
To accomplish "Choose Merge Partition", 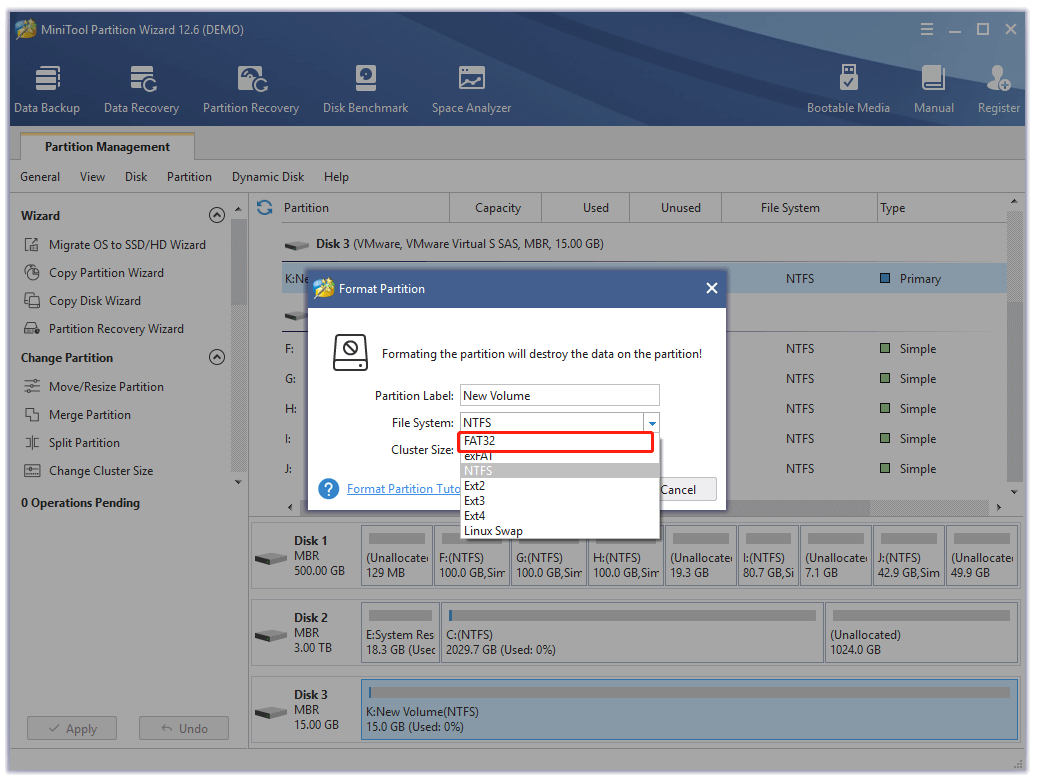I will coord(77,415).
